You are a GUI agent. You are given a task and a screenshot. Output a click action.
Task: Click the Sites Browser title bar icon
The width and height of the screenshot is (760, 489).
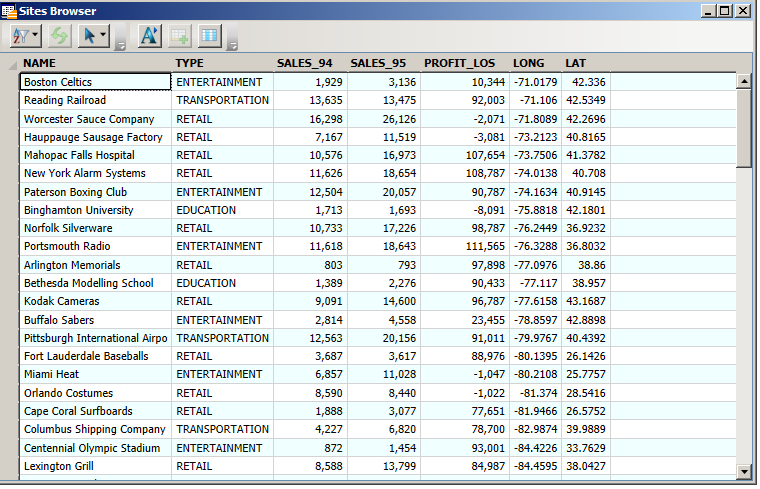9,11
